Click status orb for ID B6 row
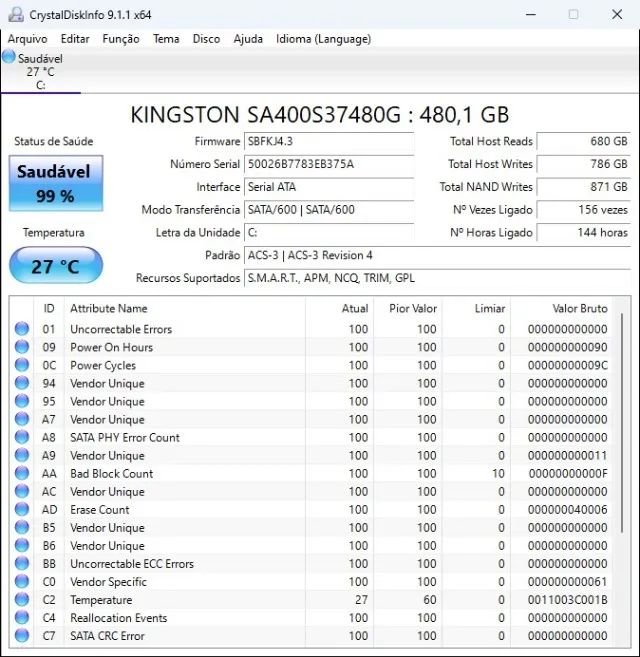The width and height of the screenshot is (640, 657). (22, 545)
